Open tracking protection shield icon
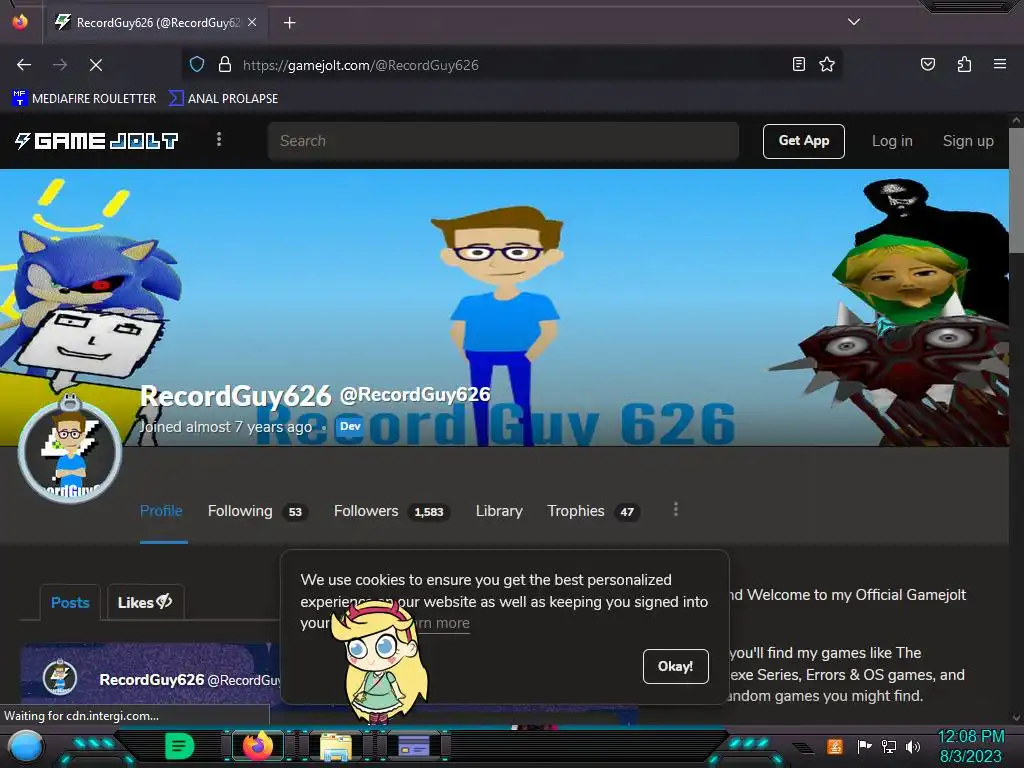This screenshot has width=1024, height=768. tap(197, 65)
